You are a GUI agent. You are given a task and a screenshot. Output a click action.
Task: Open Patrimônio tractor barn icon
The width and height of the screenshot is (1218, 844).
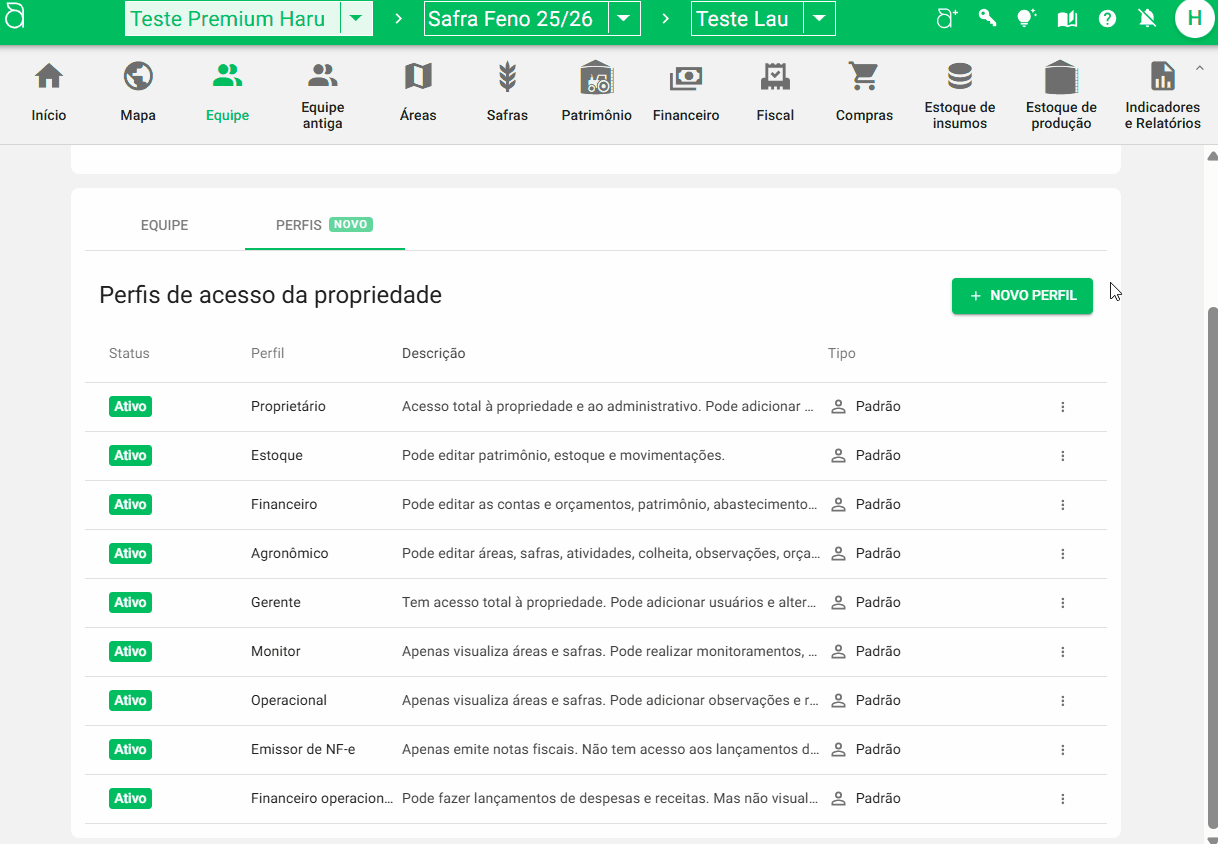pos(596,77)
